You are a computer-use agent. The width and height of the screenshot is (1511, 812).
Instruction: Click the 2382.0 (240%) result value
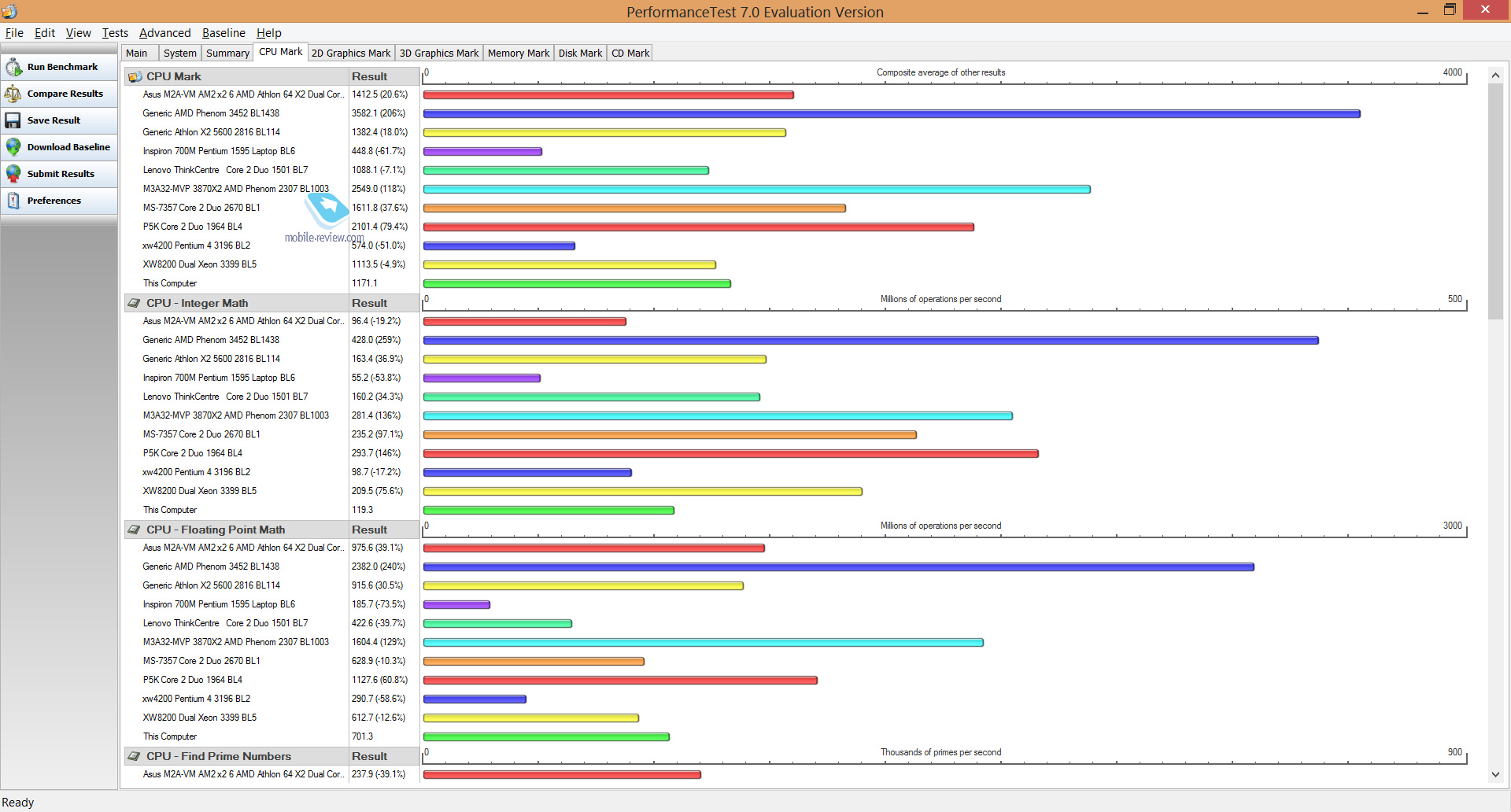point(379,567)
